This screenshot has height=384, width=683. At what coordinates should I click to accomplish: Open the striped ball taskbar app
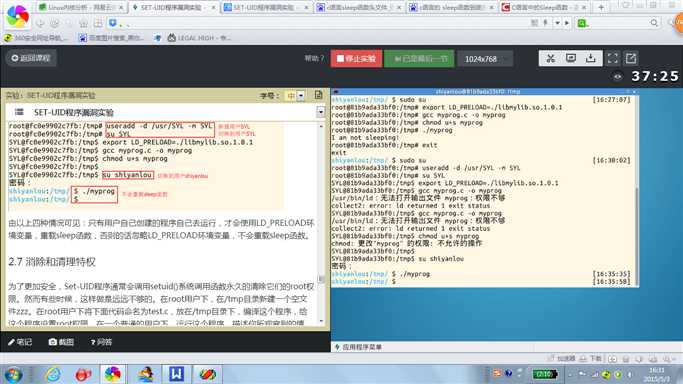pos(208,374)
